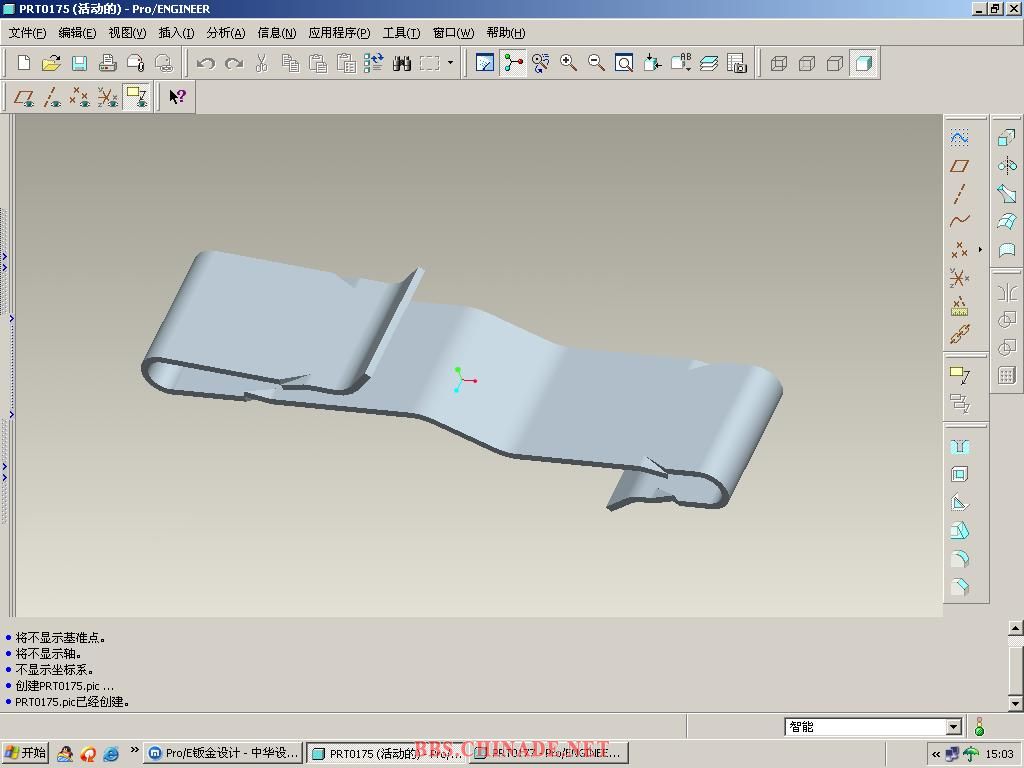Click the Zoom Out magnifier icon
The image size is (1024, 768).
point(596,63)
